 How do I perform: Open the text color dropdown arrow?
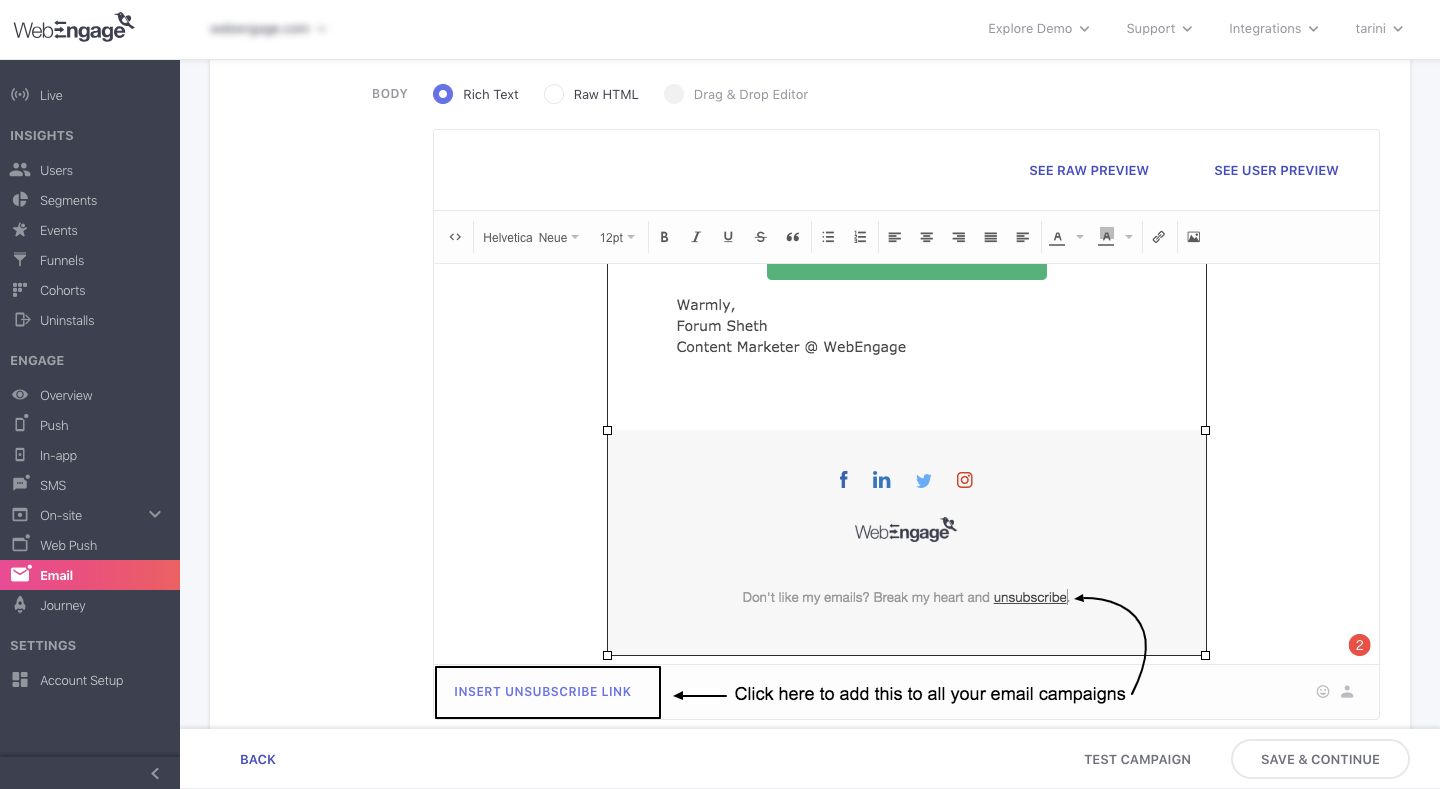click(1080, 237)
